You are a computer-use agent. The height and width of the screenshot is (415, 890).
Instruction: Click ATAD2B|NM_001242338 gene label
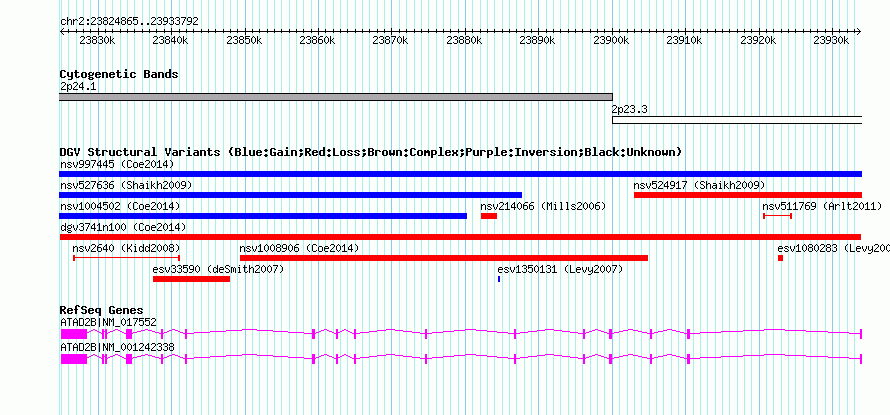[x=117, y=347]
